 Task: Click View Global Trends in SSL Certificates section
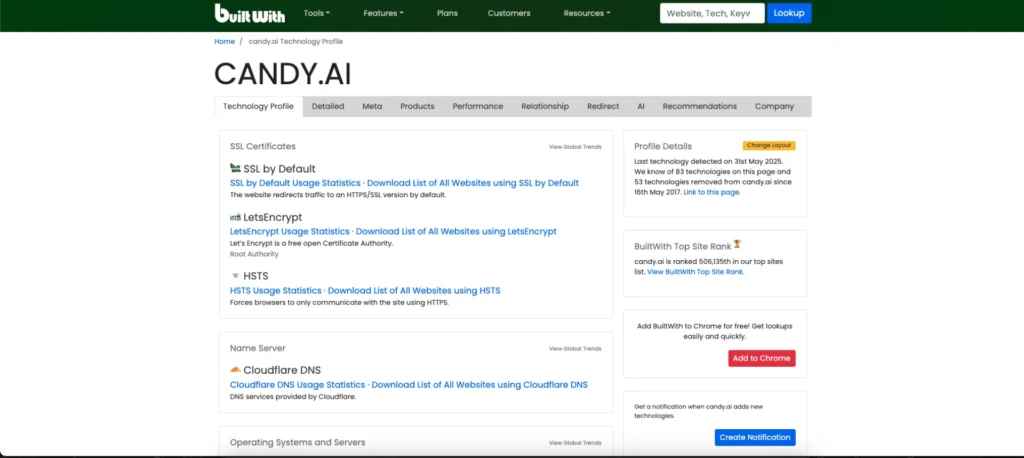(x=575, y=147)
